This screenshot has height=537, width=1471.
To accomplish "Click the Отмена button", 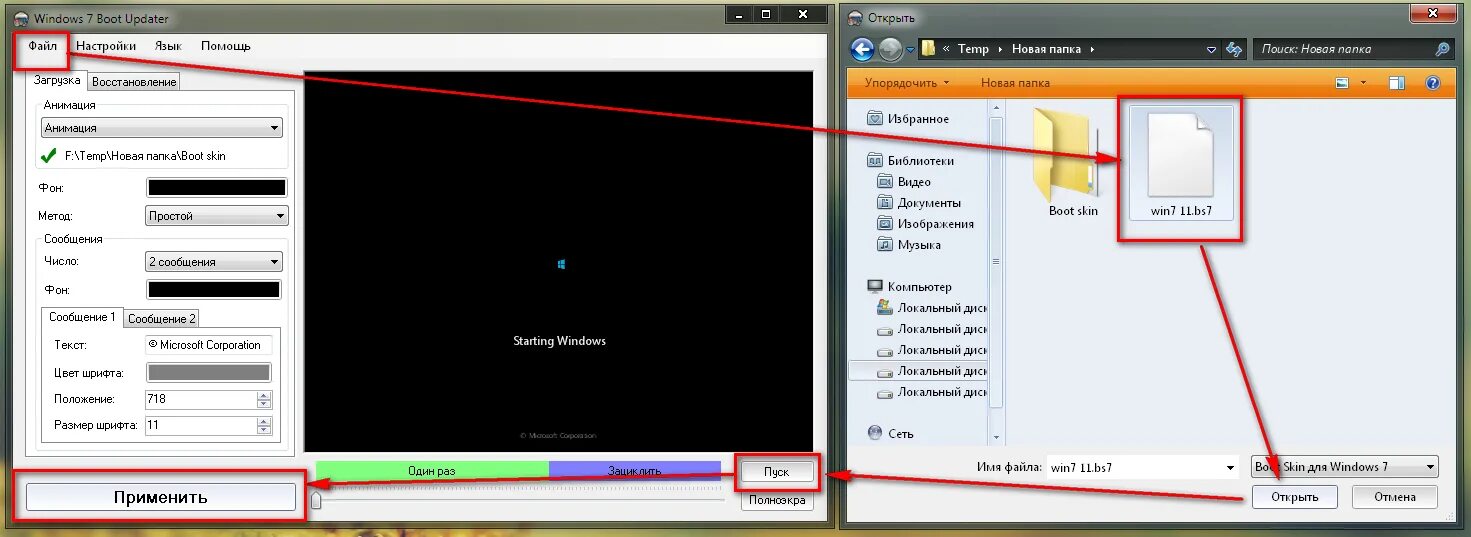I will (1394, 497).
